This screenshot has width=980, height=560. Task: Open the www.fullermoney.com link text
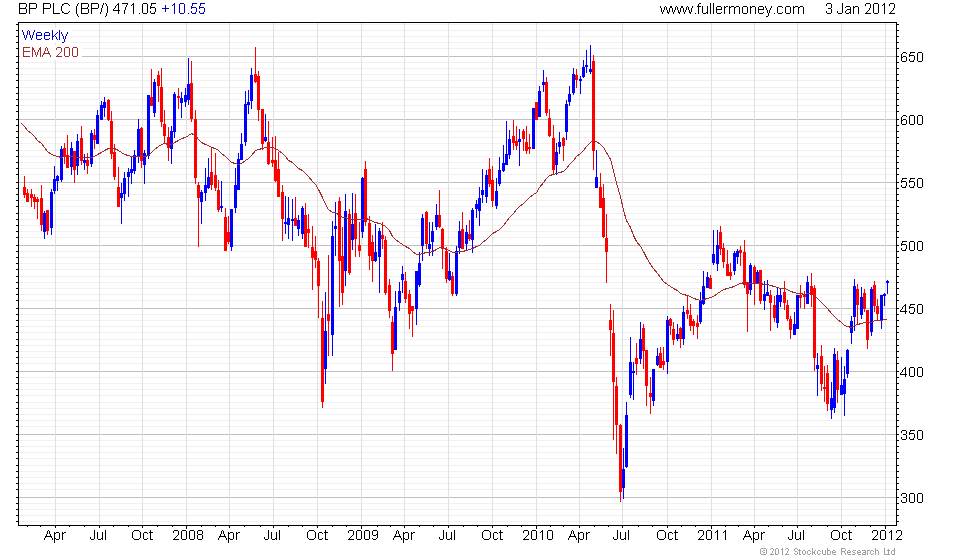(732, 9)
